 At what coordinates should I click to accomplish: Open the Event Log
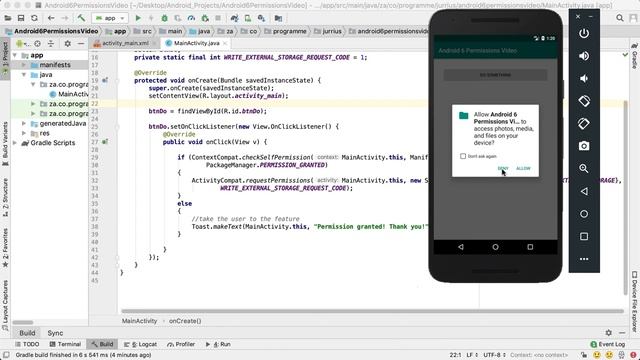coord(607,344)
